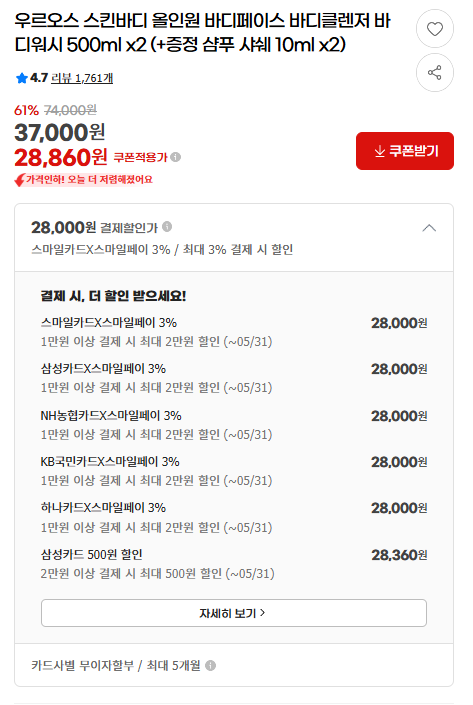Select 삼성카드 500원 할인 row
This screenshot has height=705, width=473.
[234, 564]
